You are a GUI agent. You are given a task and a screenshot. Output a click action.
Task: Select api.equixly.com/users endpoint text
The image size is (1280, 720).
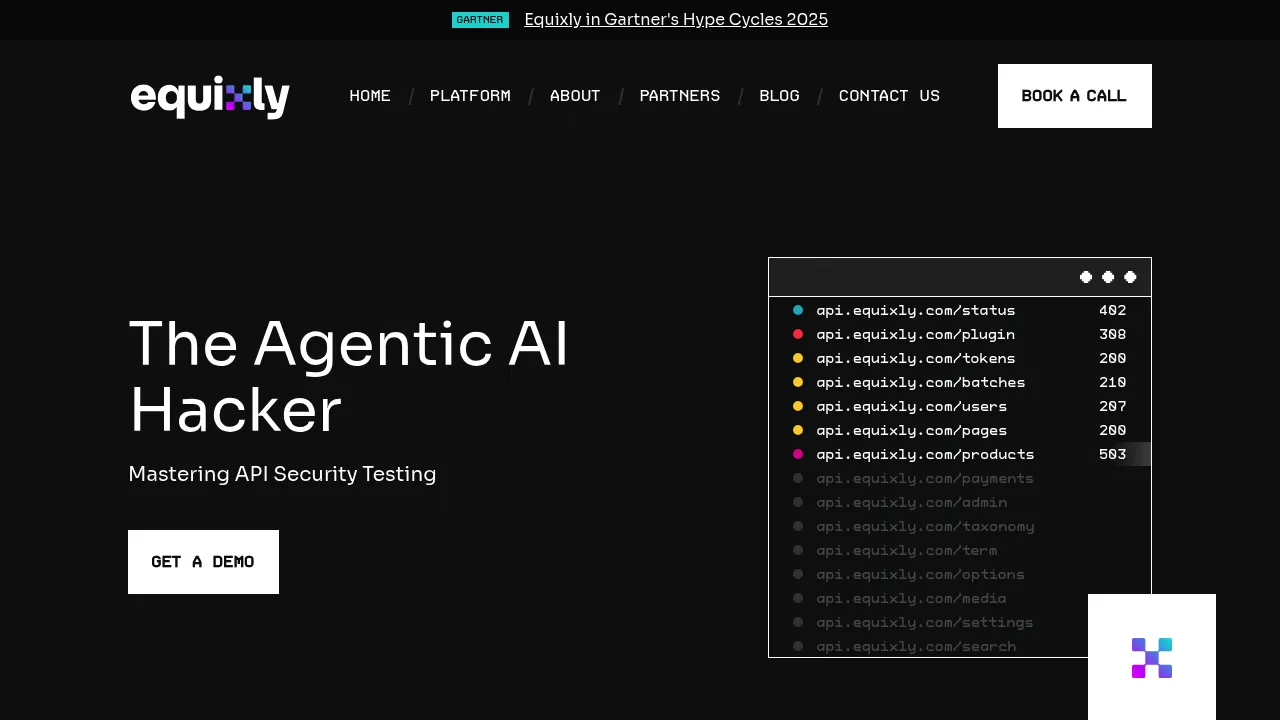pyautogui.click(x=912, y=406)
